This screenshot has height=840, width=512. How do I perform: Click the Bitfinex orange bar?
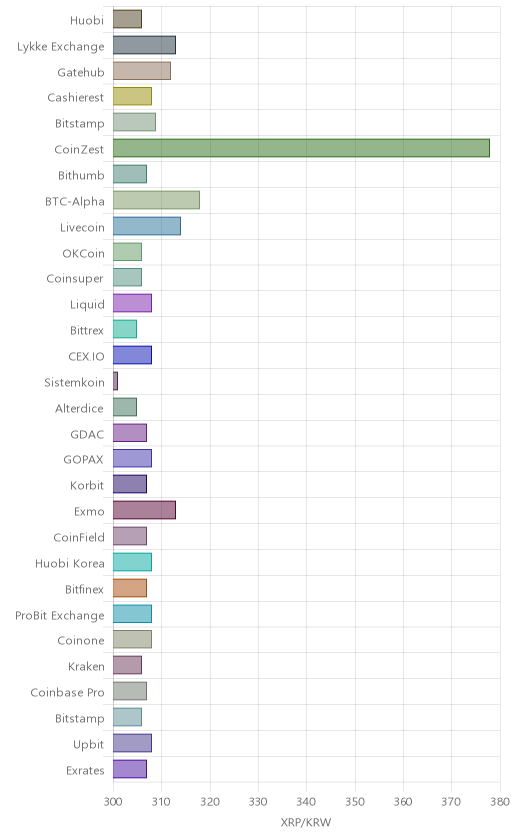[x=130, y=588]
